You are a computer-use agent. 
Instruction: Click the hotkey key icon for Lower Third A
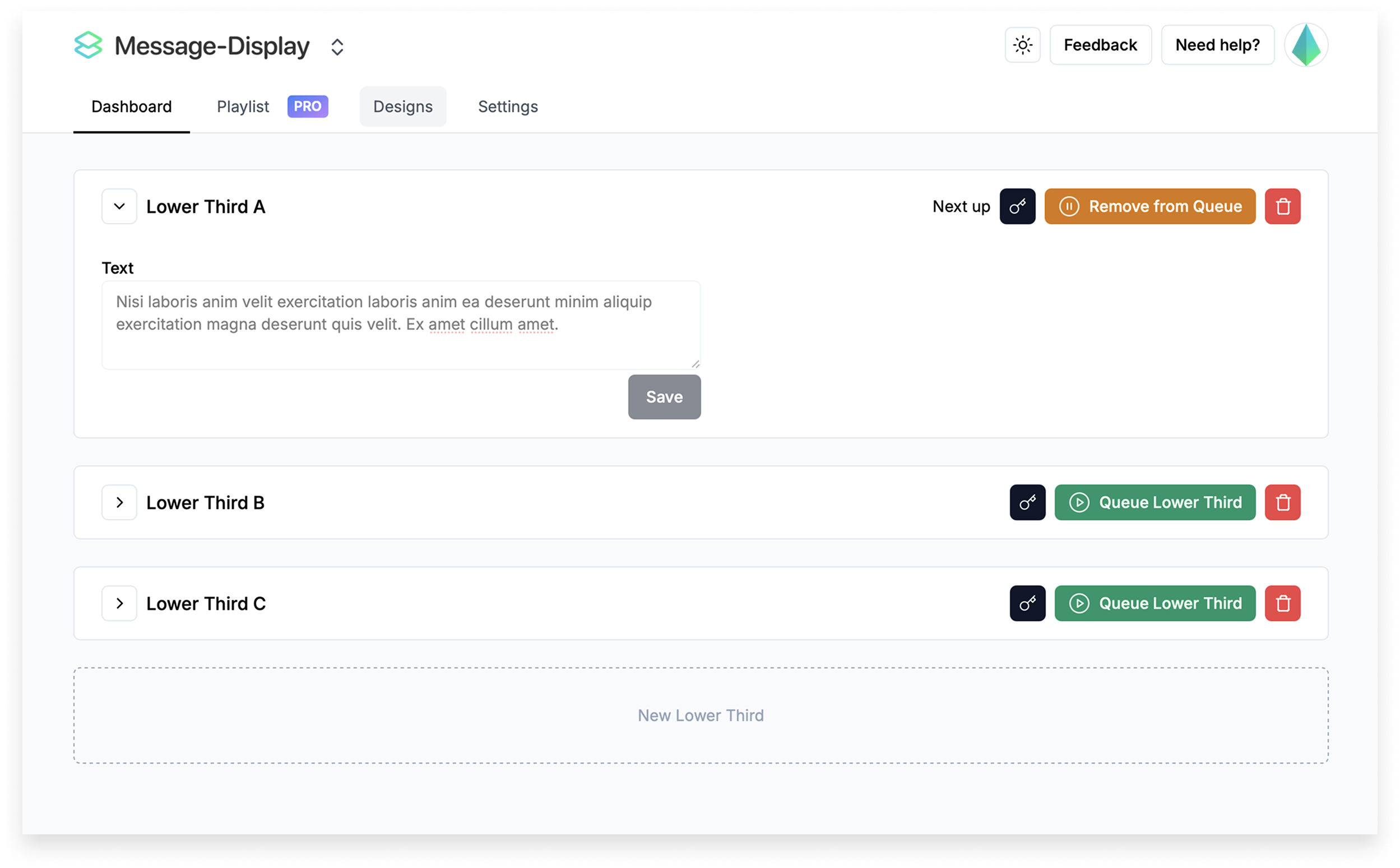(x=1018, y=206)
